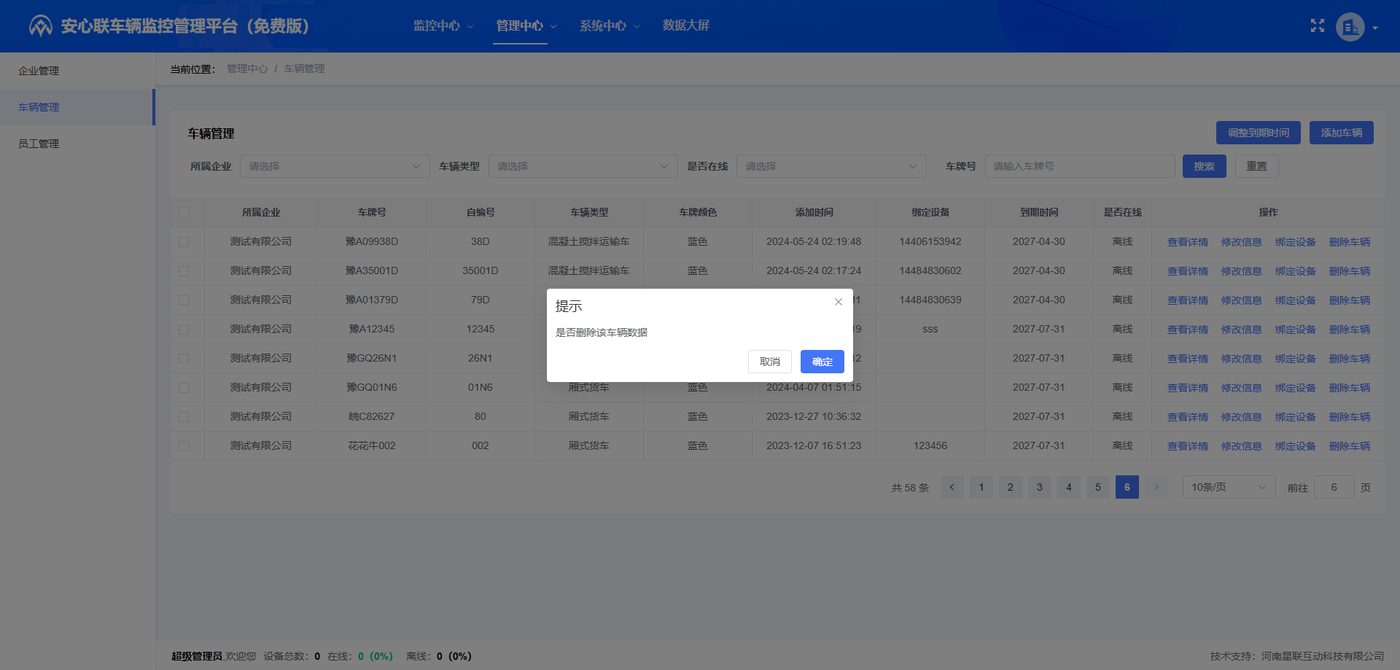Click device number 14484830602
The width and height of the screenshot is (1400, 670).
point(930,271)
